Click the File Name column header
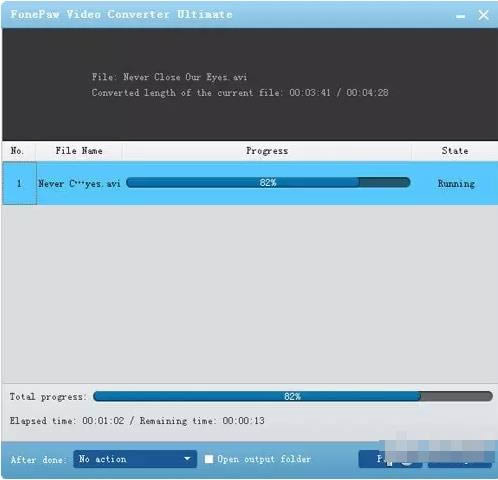498x480 pixels. point(79,151)
